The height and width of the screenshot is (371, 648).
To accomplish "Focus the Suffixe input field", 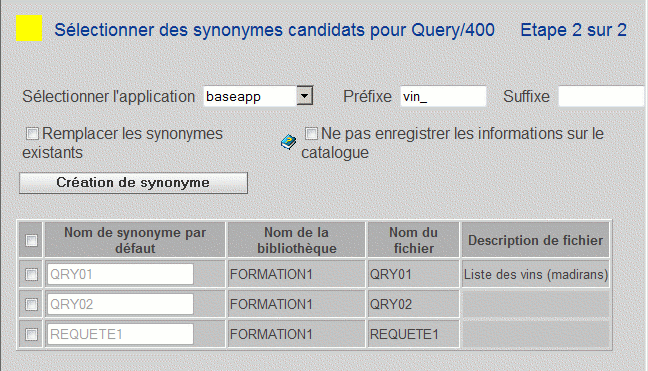I will (x=602, y=96).
